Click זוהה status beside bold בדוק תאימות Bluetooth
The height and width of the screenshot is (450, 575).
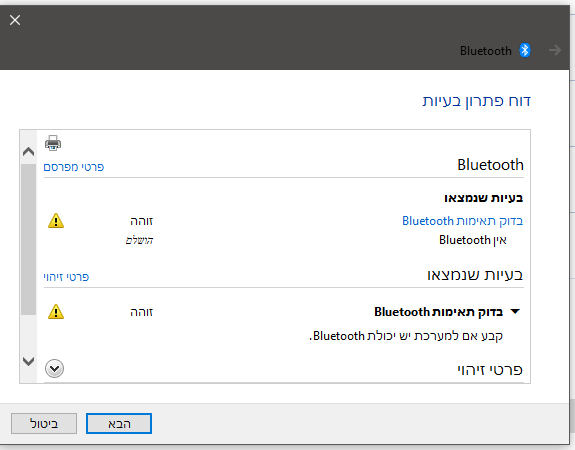(x=142, y=312)
